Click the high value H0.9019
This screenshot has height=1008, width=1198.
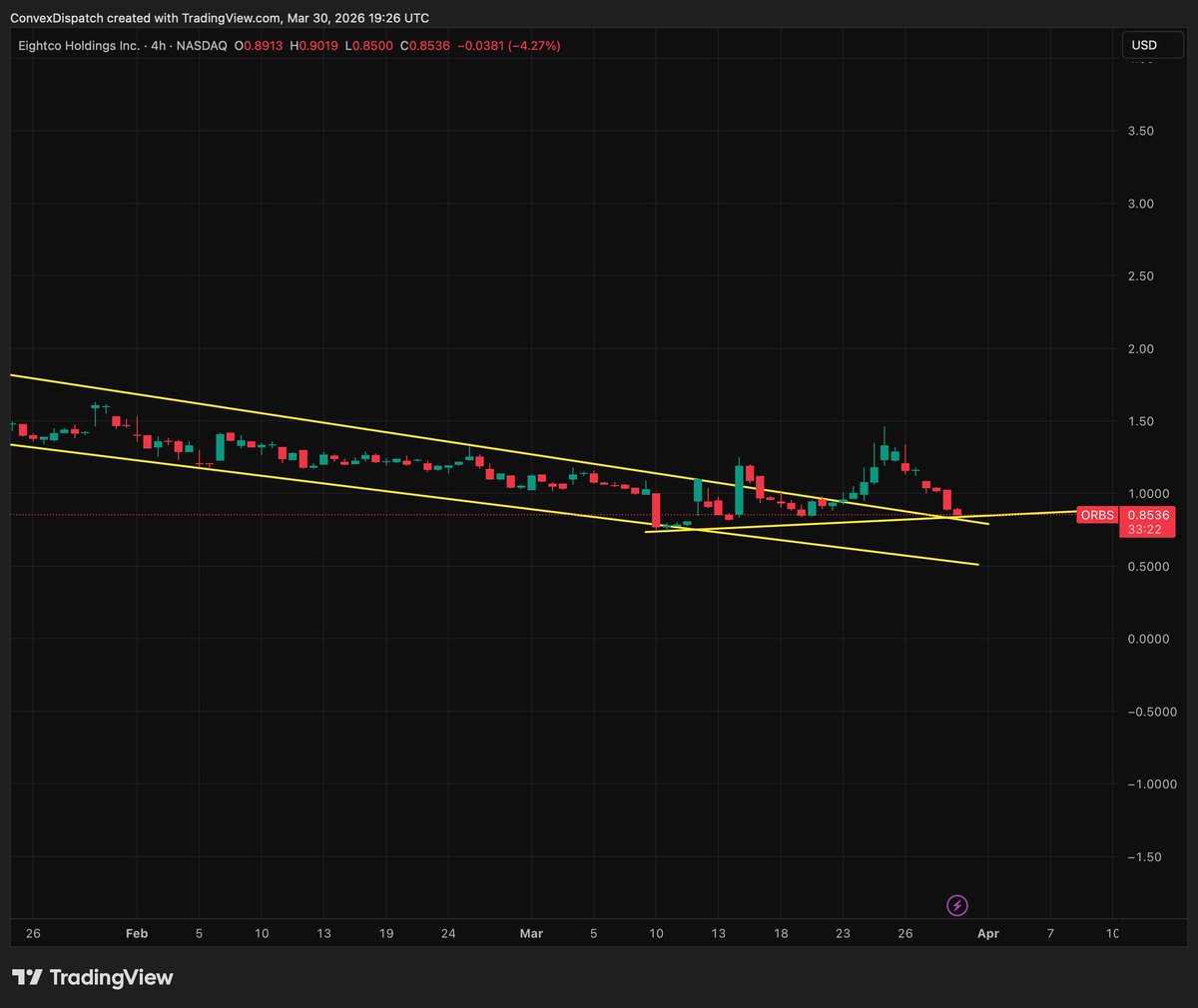314,46
